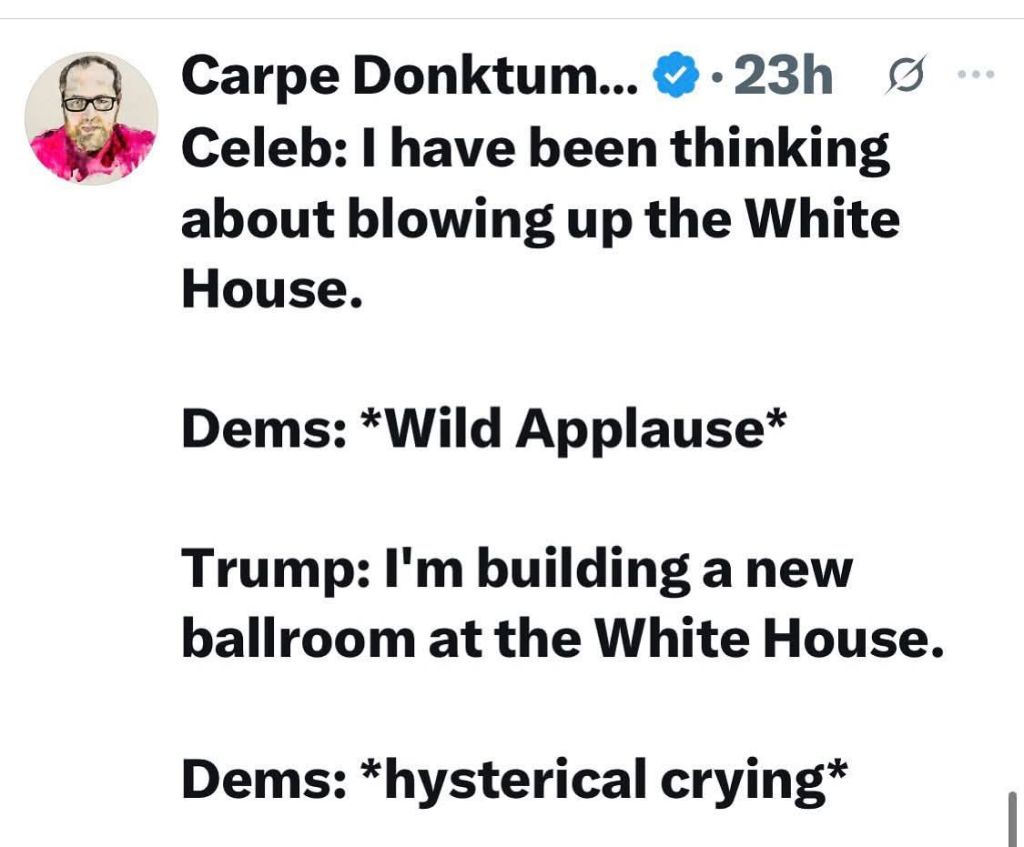Click the scrollbar handle at the bottom right
This screenshot has height=847, width=1024.
coord(1015,820)
